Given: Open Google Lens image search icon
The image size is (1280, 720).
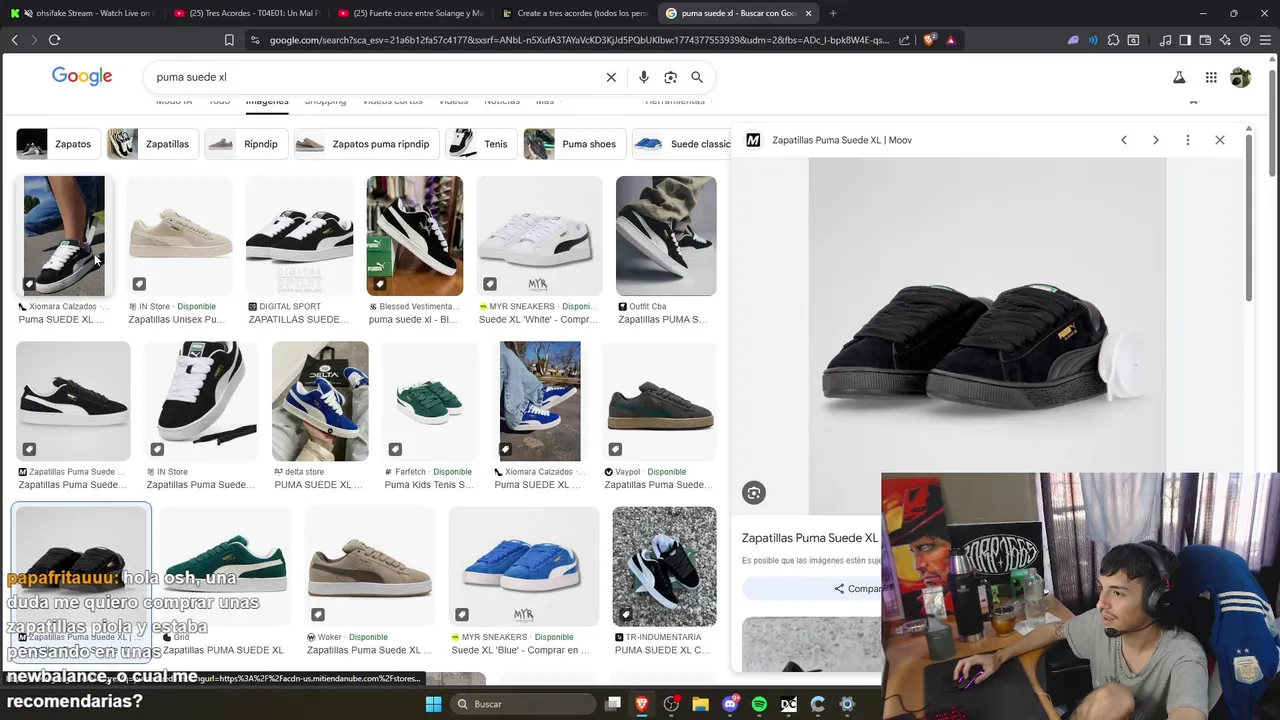Looking at the screenshot, I should (670, 77).
